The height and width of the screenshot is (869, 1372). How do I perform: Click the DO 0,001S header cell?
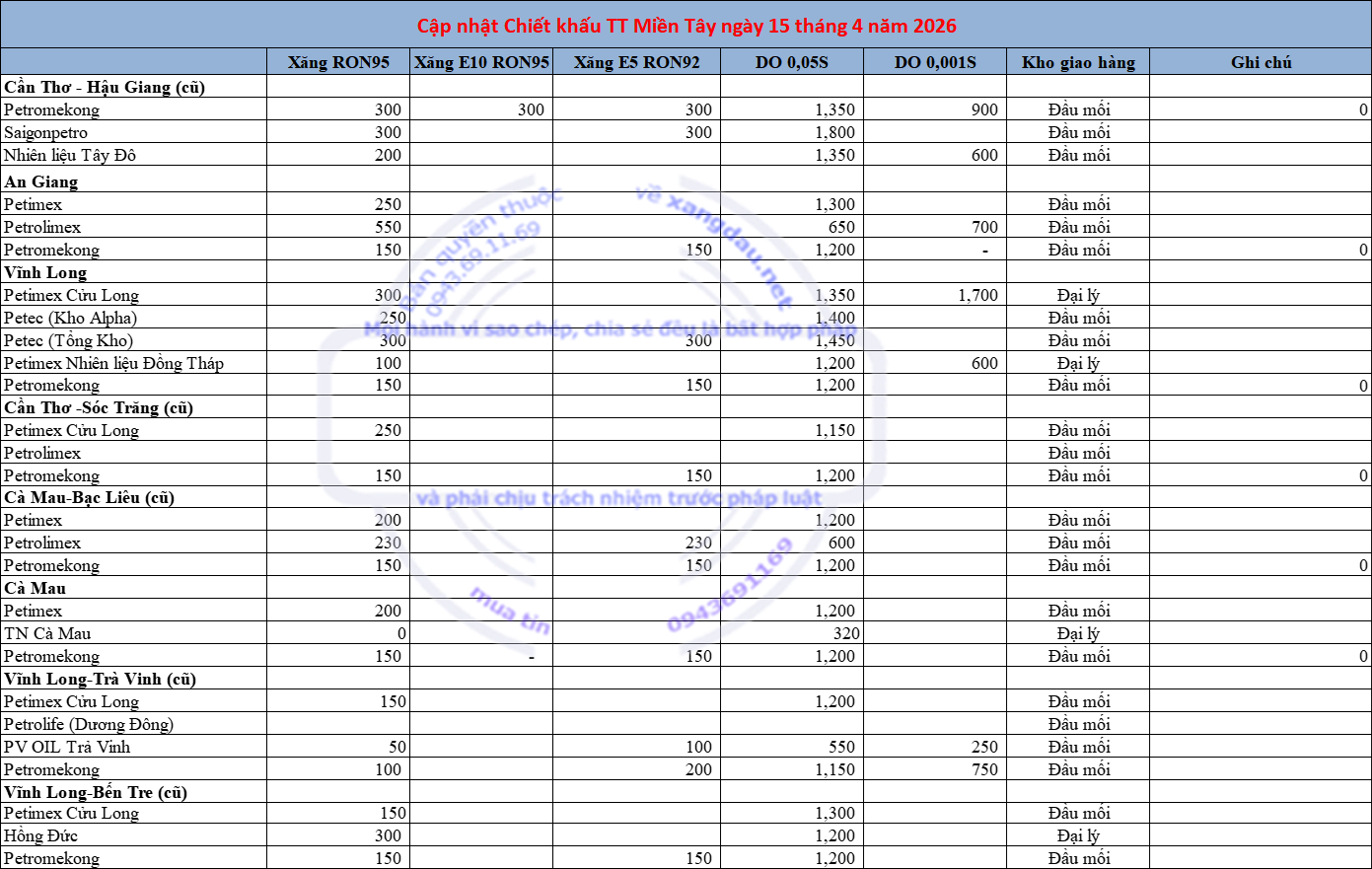pos(934,62)
